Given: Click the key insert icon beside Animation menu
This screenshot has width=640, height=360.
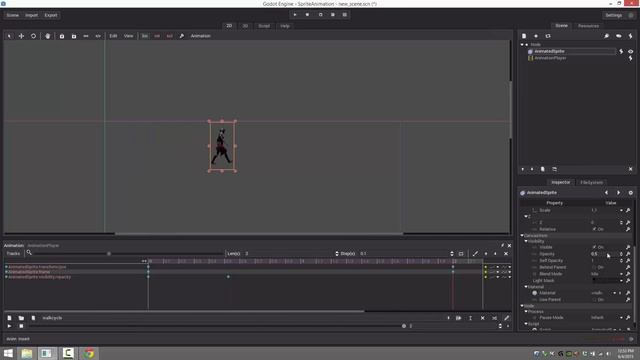Looking at the screenshot, I should [182, 36].
